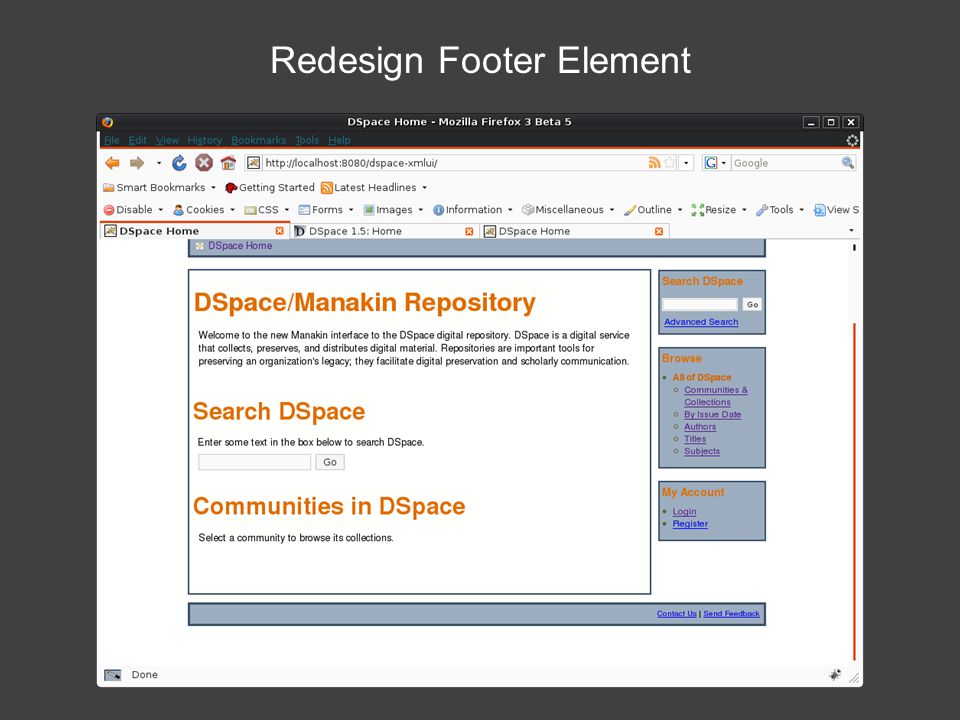Browse the Subjects link
960x720 pixels.
702,451
